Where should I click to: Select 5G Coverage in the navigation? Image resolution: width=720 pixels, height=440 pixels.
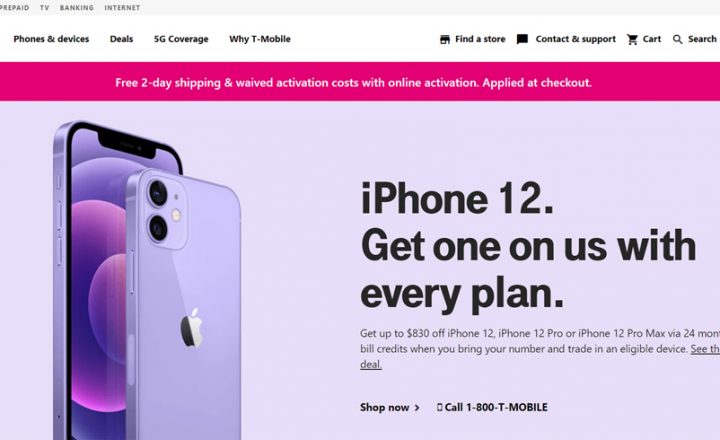[181, 39]
